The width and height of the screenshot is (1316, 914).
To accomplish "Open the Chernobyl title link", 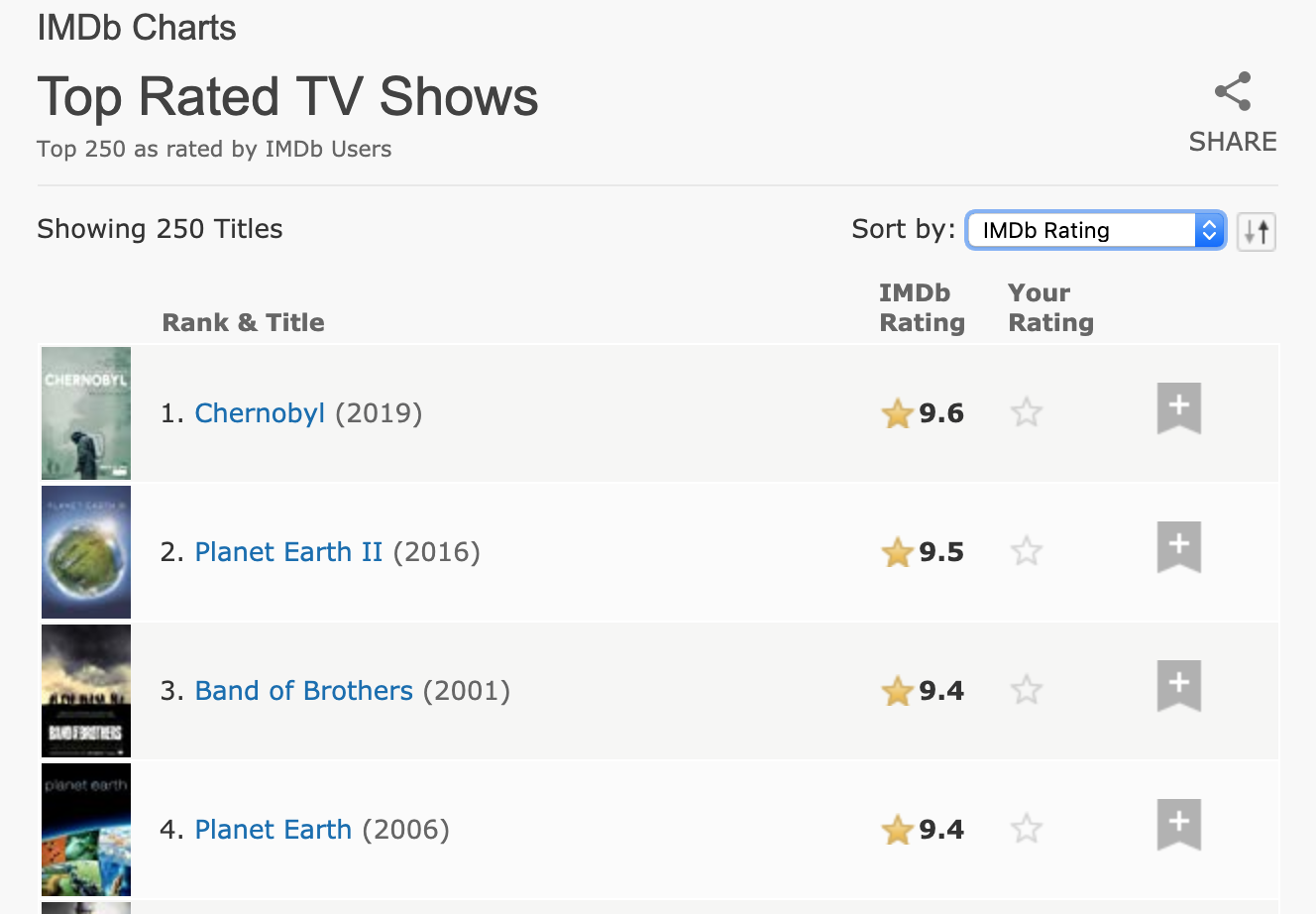I will (260, 413).
